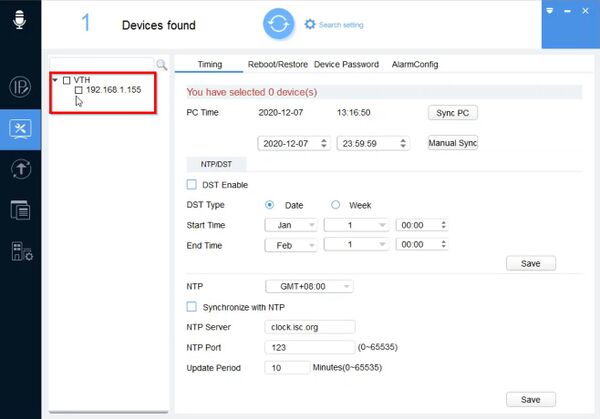Enable the DST Enable checkbox
This screenshot has height=419, width=600.
pyautogui.click(x=191, y=184)
